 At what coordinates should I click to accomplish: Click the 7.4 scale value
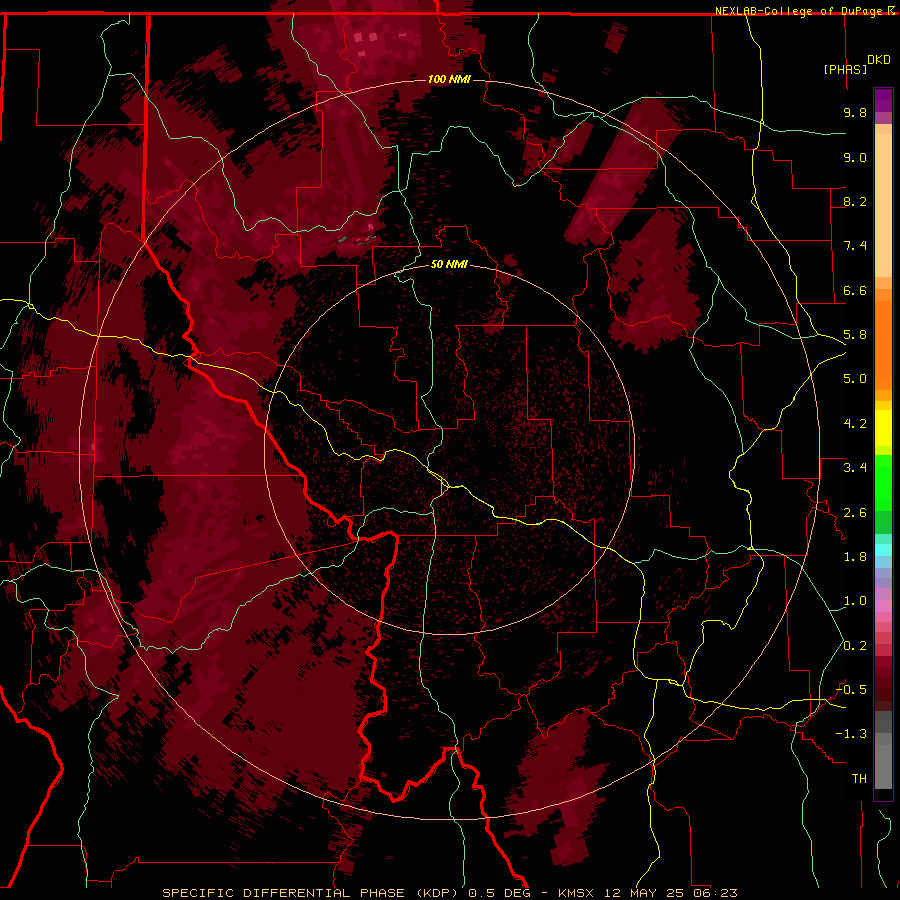click(855, 246)
